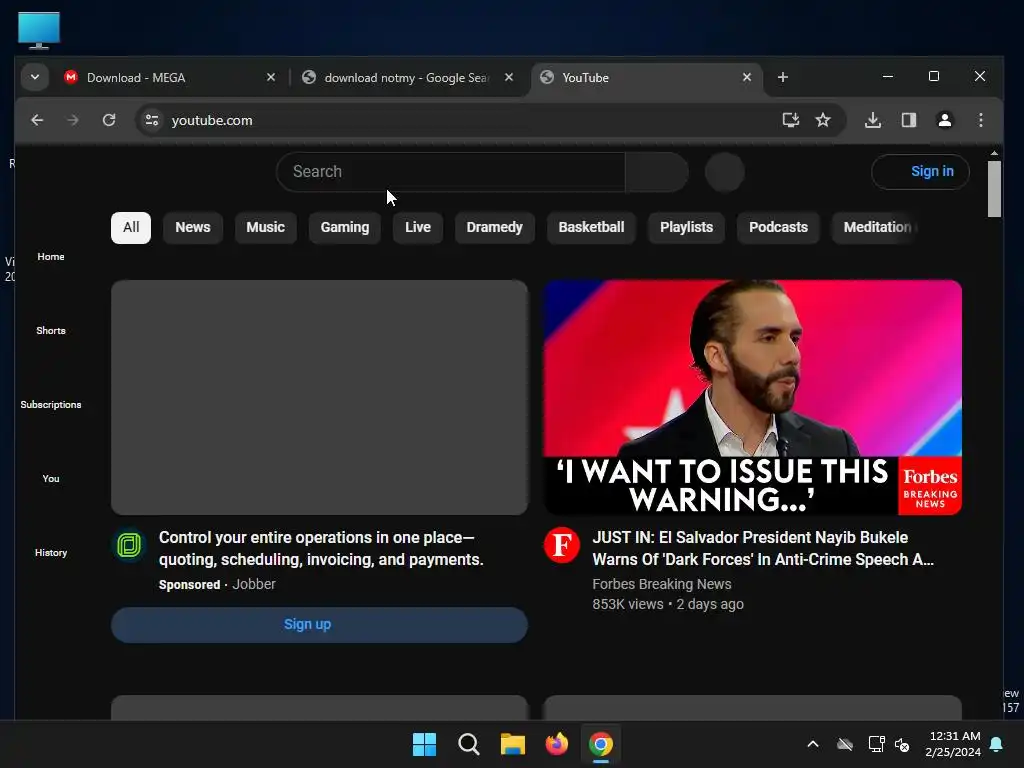Viewport: 1024px width, 768px height.
Task: Click the Jobber advertiser logo icon
Action: point(129,545)
